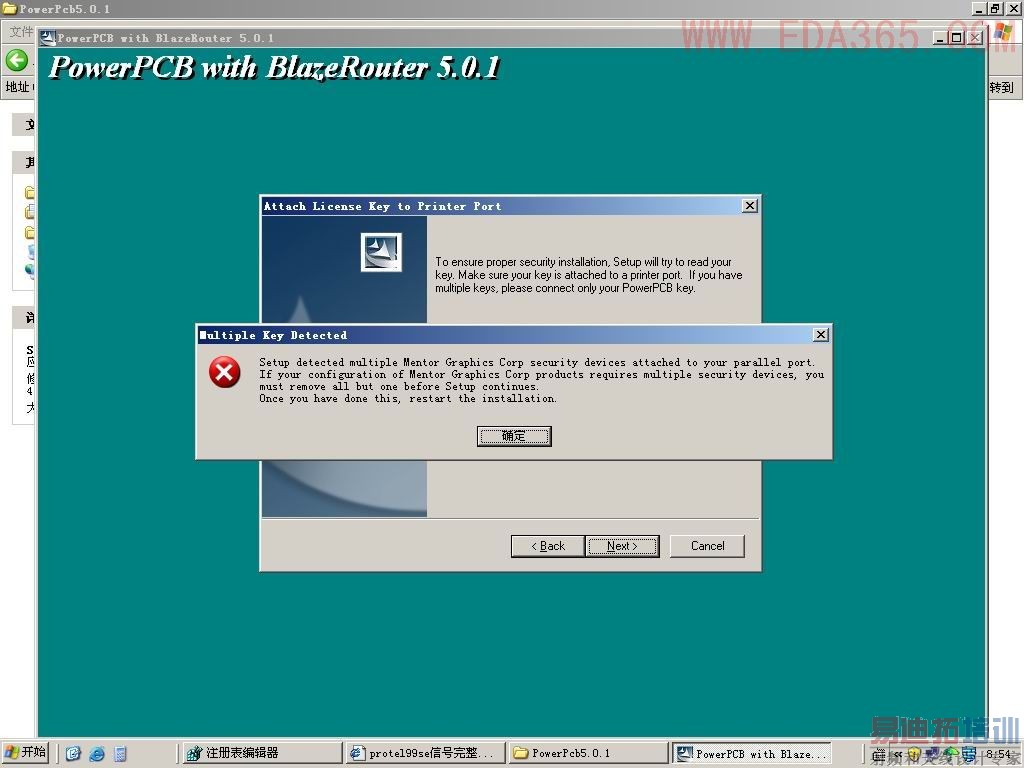Expand hidden system tray icons chevron
Screen dimensions: 1024x768
(897, 754)
